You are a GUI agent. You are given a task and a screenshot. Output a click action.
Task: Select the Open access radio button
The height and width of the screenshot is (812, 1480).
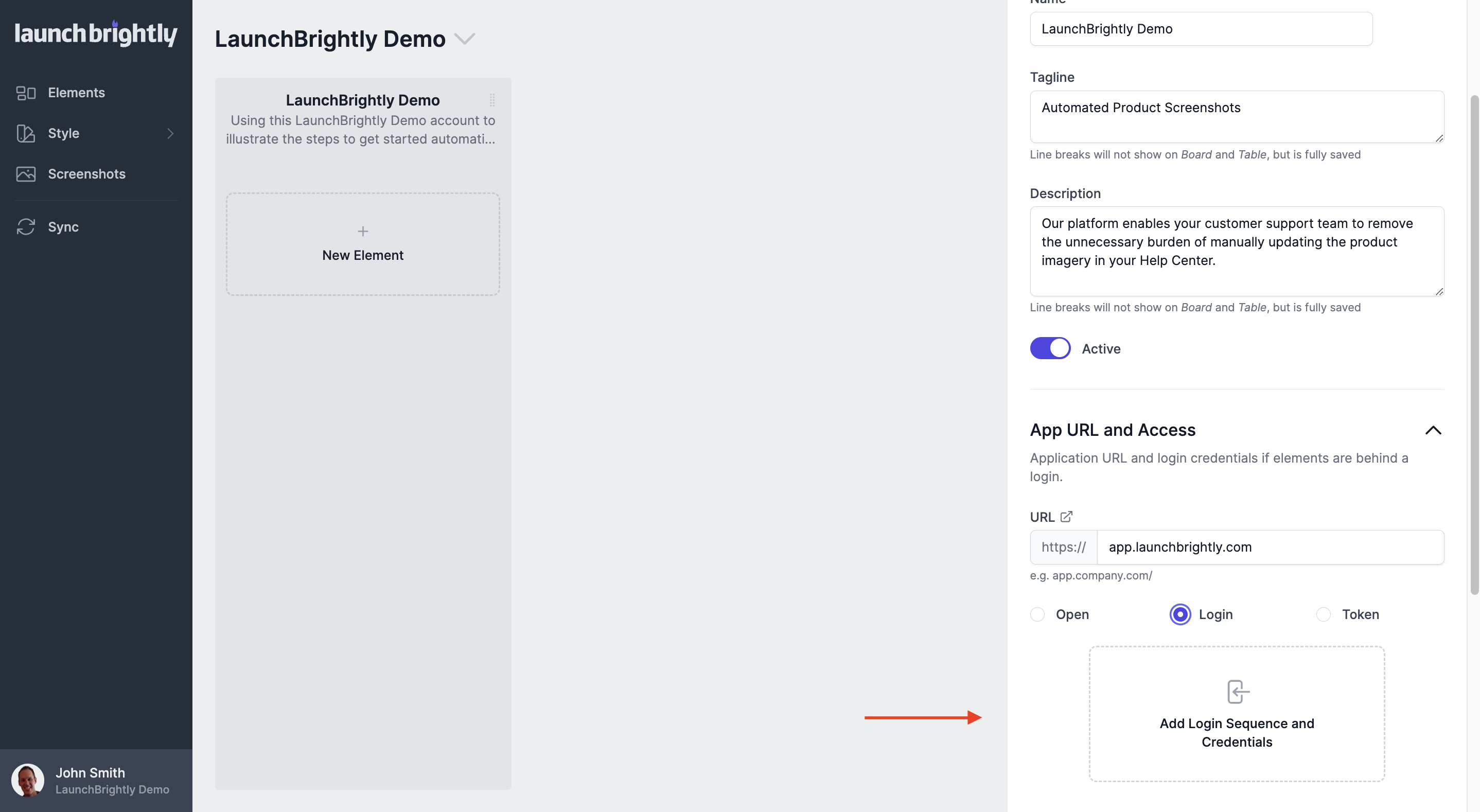click(1037, 614)
